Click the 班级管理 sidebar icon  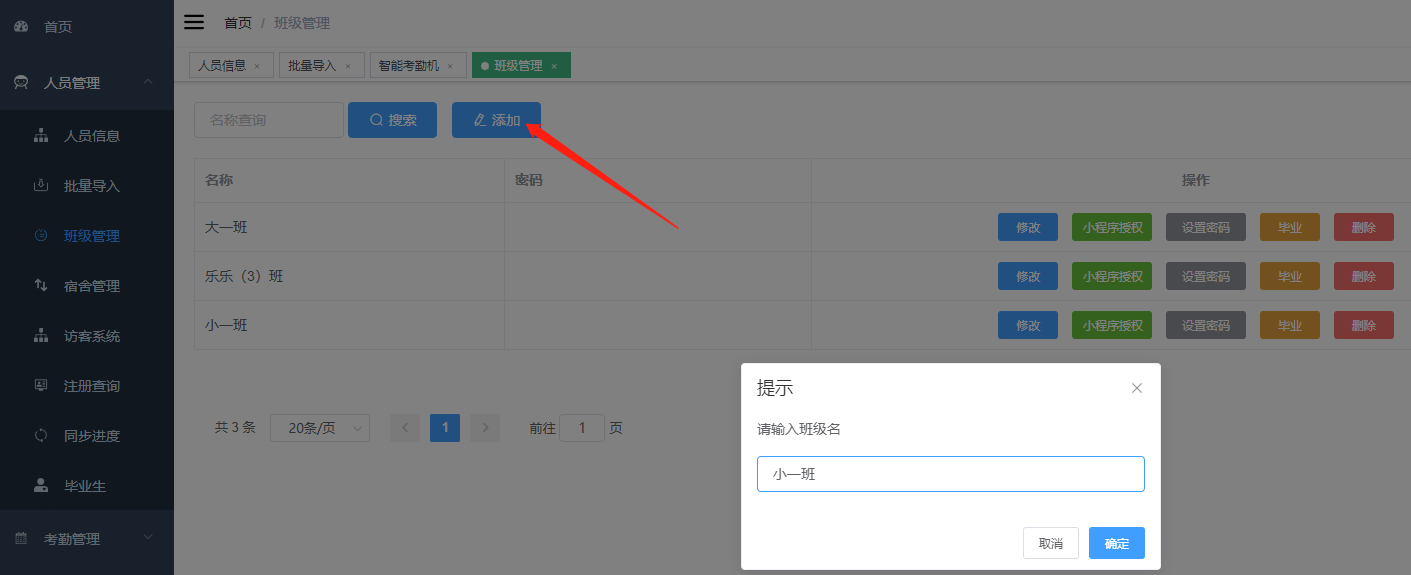pos(41,236)
